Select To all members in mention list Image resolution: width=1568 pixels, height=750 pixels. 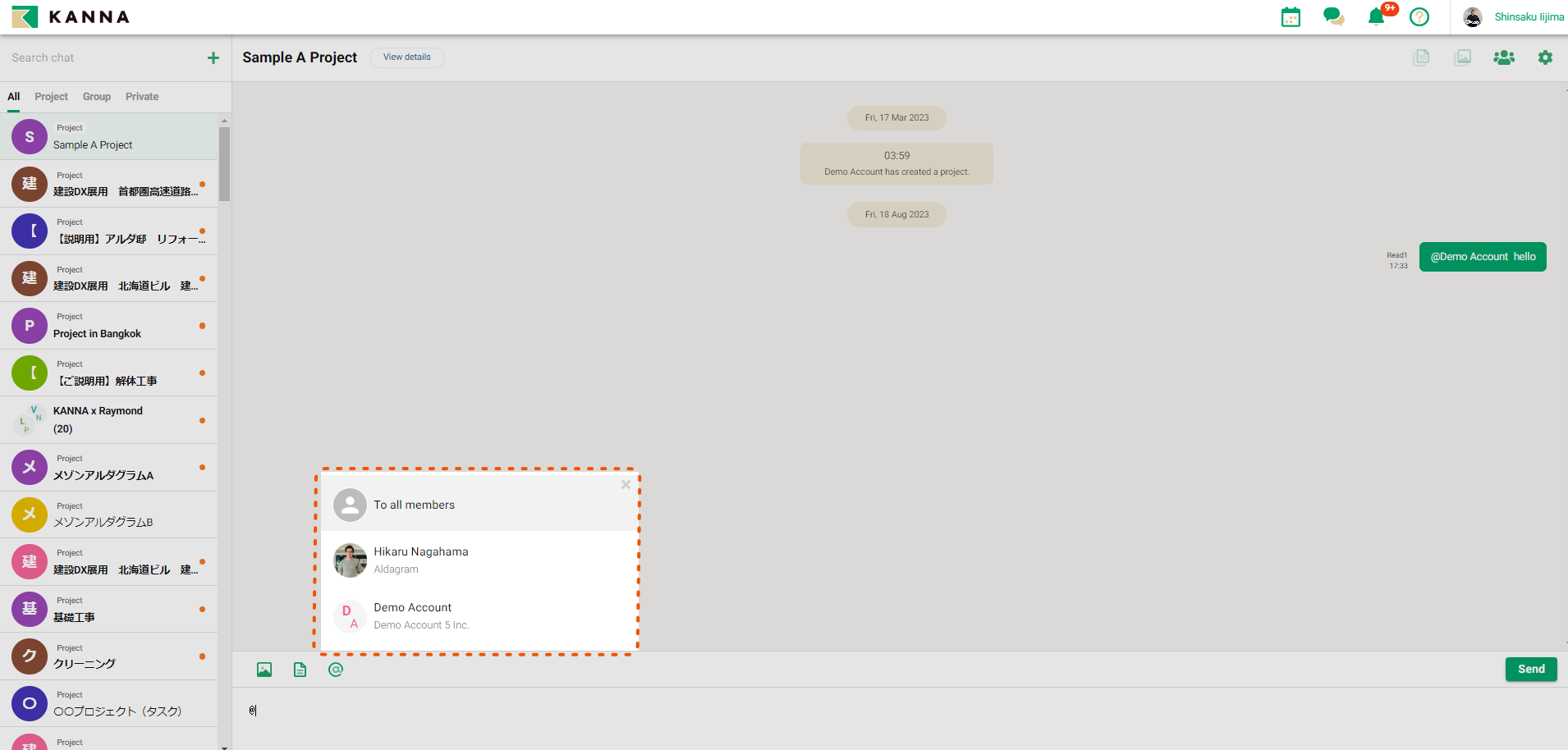(414, 505)
